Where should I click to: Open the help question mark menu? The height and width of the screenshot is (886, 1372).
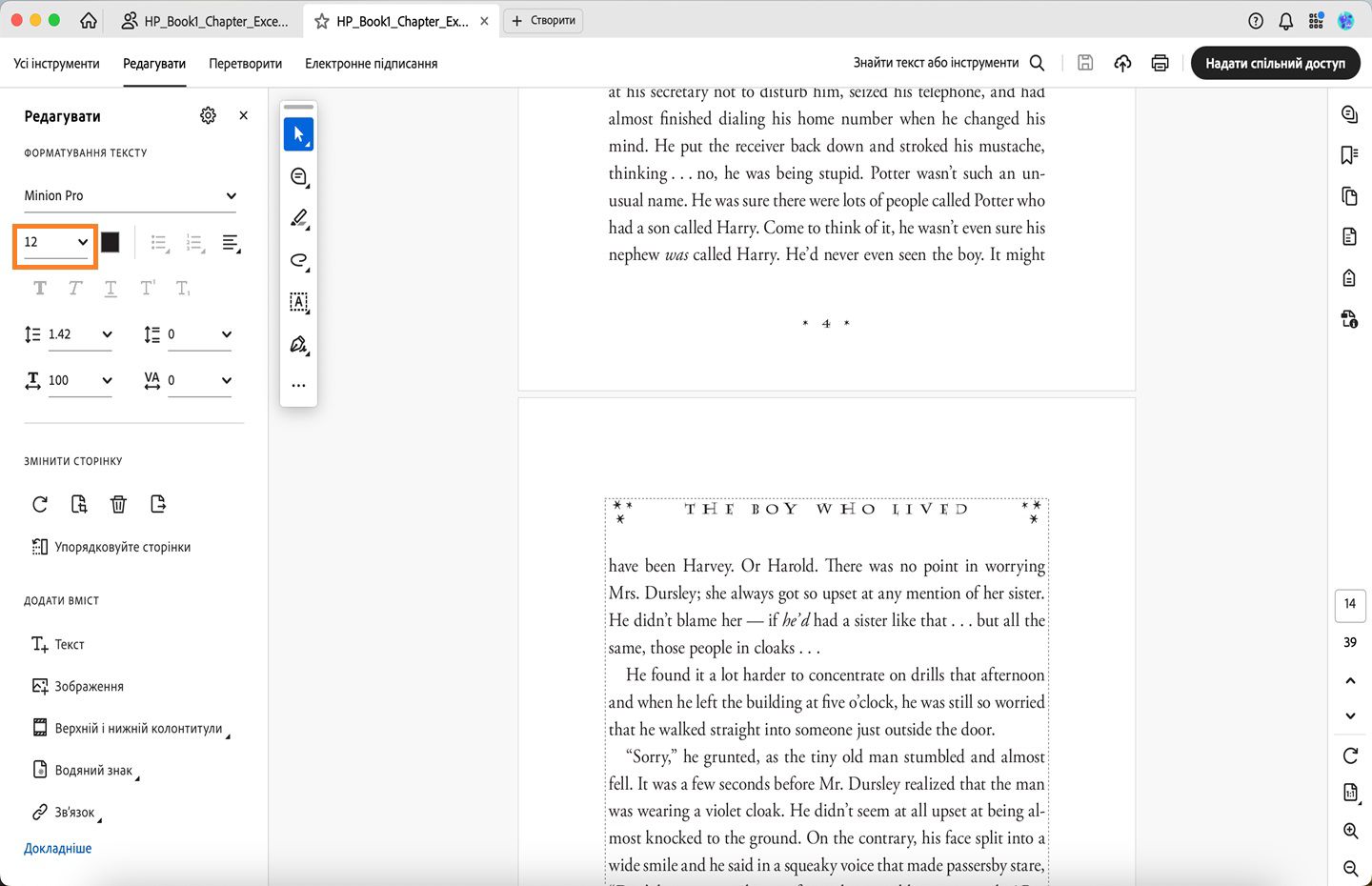pyautogui.click(x=1256, y=21)
